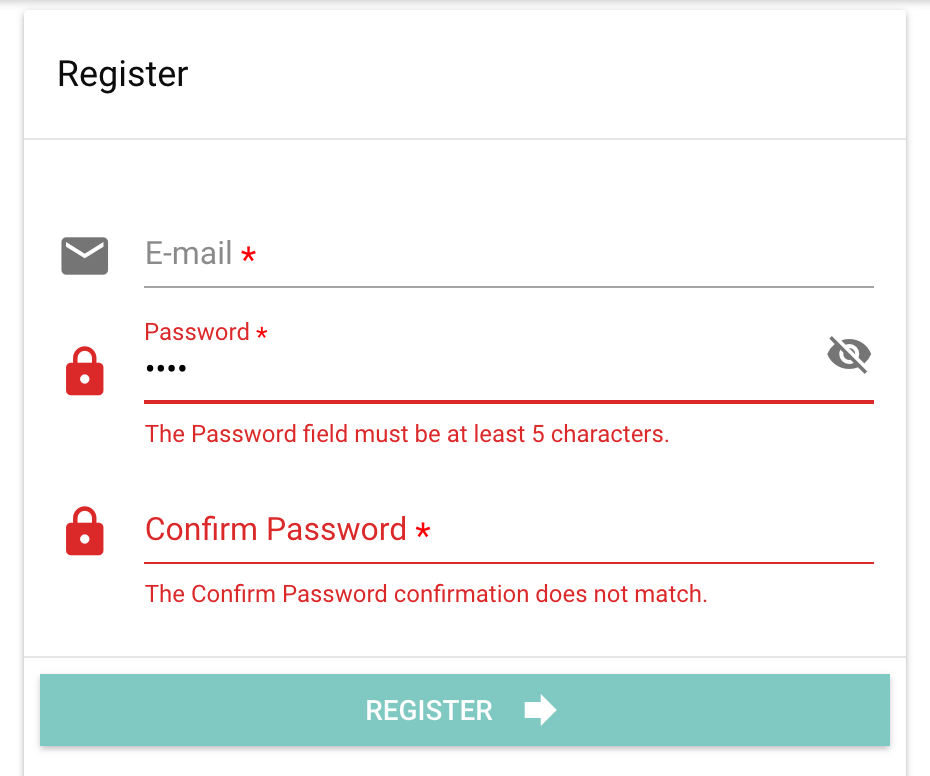Click the lock icon beside Confirm Password
This screenshot has width=930, height=776.
(85, 531)
